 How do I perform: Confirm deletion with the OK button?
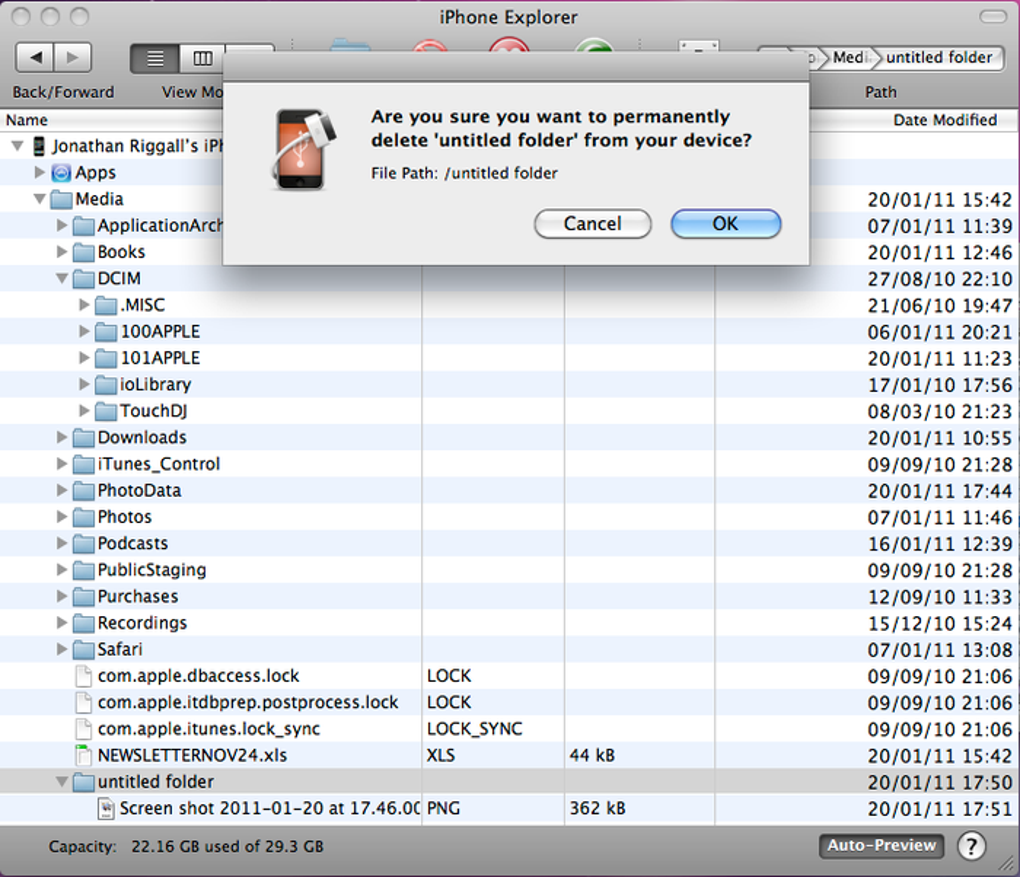(x=725, y=224)
